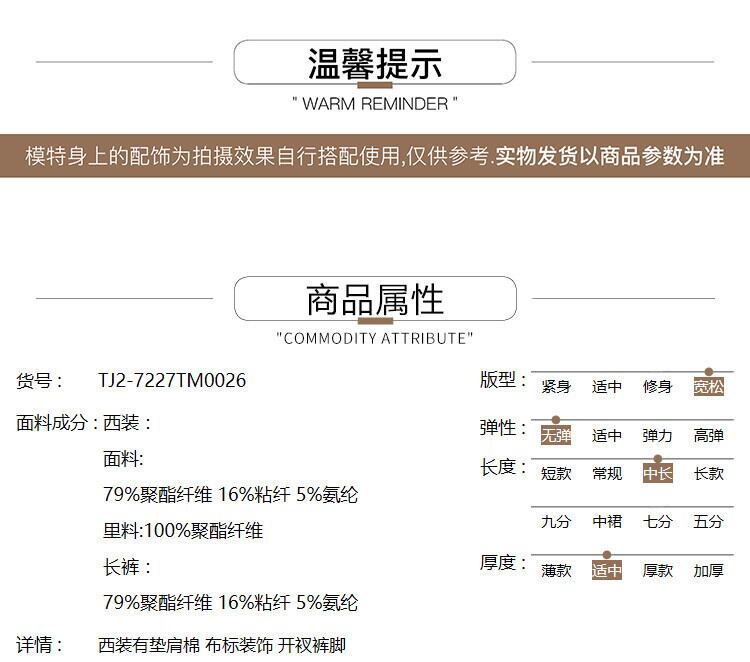This screenshot has height=662, width=750.
Task: Select 中裙 length option
Action: [x=607, y=521]
